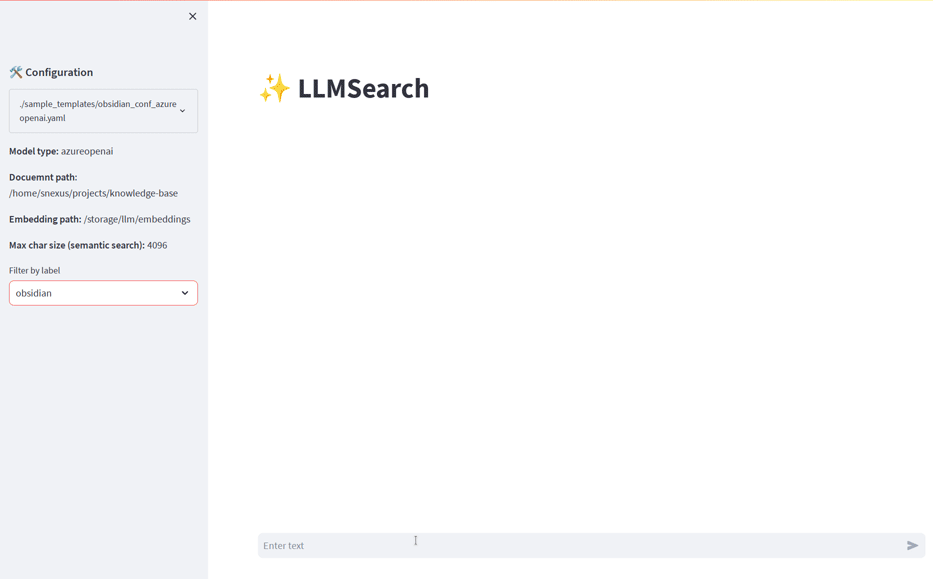
Task: Click the /storage/llm/embeddings embedding path text
Action: pyautogui.click(x=136, y=219)
